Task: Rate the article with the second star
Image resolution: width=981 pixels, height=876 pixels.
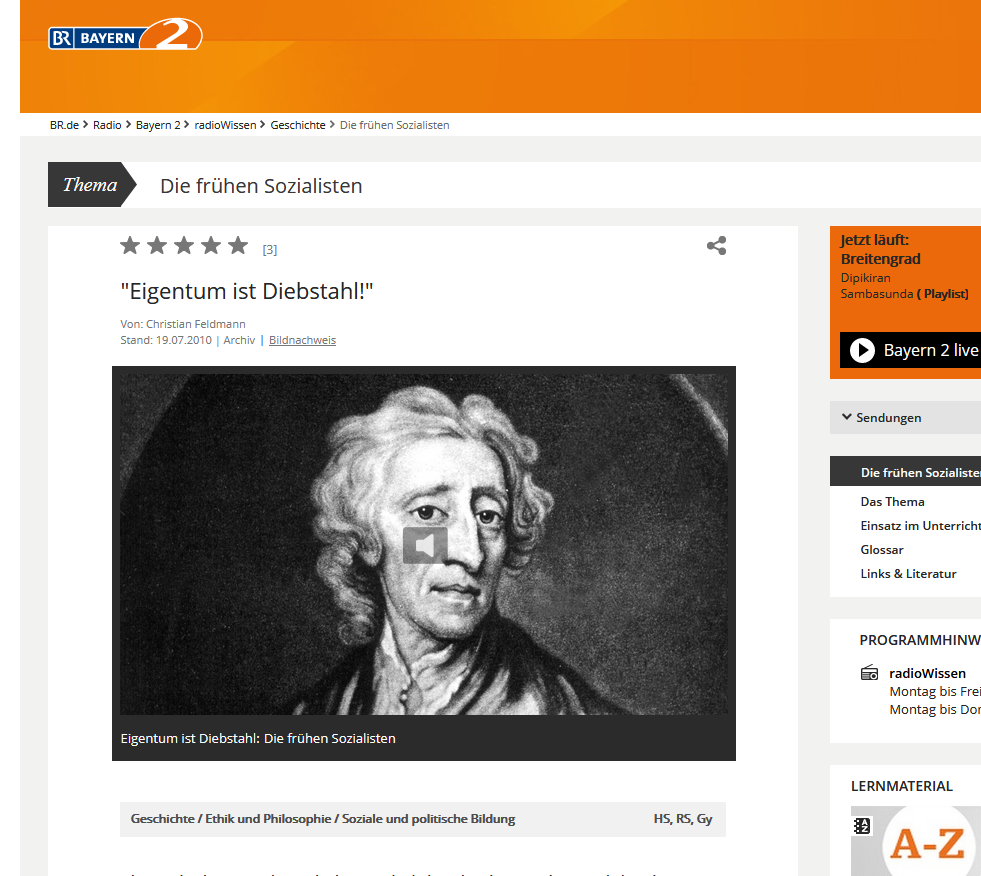Action: click(157, 245)
